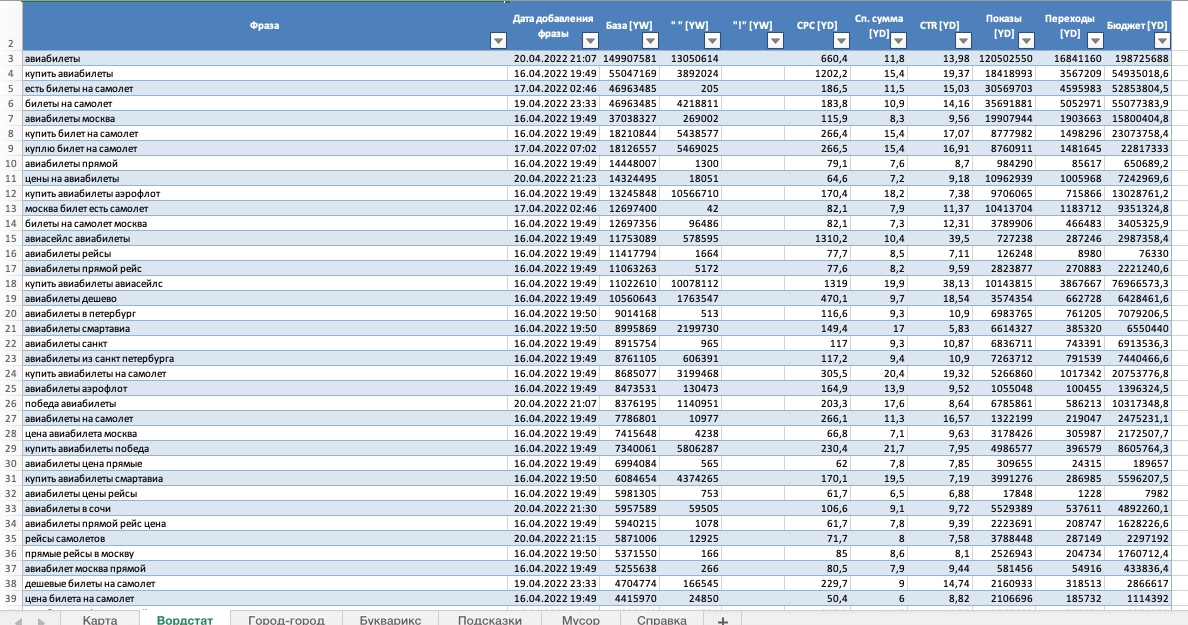Image resolution: width=1188 pixels, height=625 pixels.
Task: Select 'купить авиабилеты аэрофлот' cell
Action: 264,193
